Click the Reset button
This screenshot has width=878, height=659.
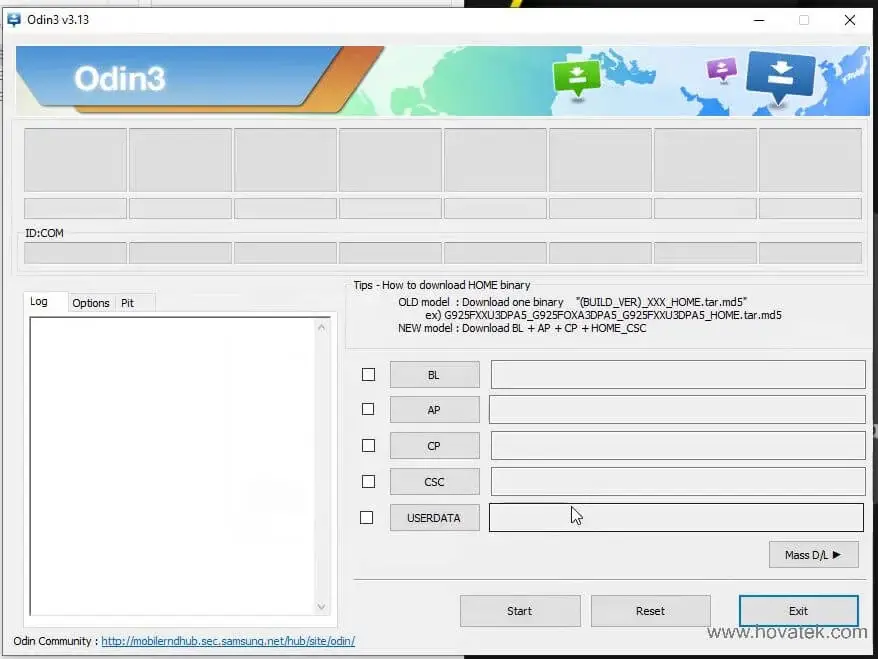(650, 610)
